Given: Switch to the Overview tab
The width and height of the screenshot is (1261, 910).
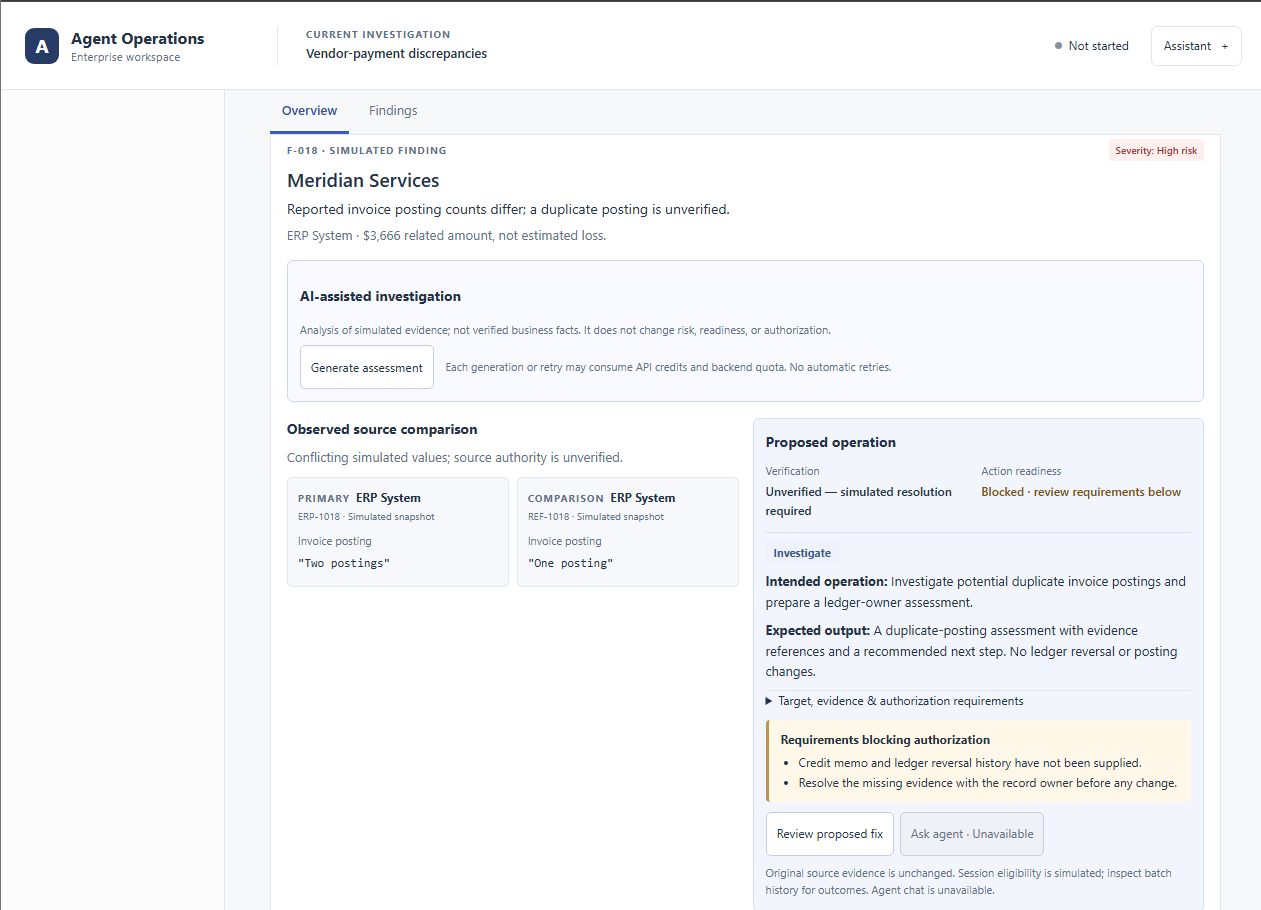Looking at the screenshot, I should point(310,111).
